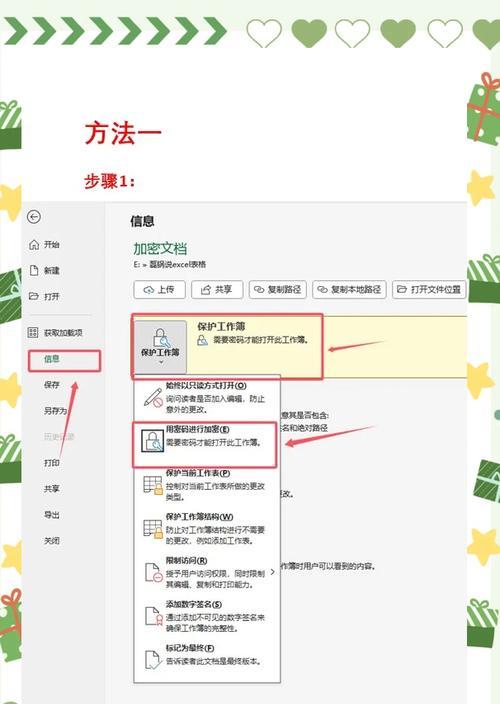The height and width of the screenshot is (704, 500).
Task: Click the 复制路径 button
Action: tap(278, 290)
